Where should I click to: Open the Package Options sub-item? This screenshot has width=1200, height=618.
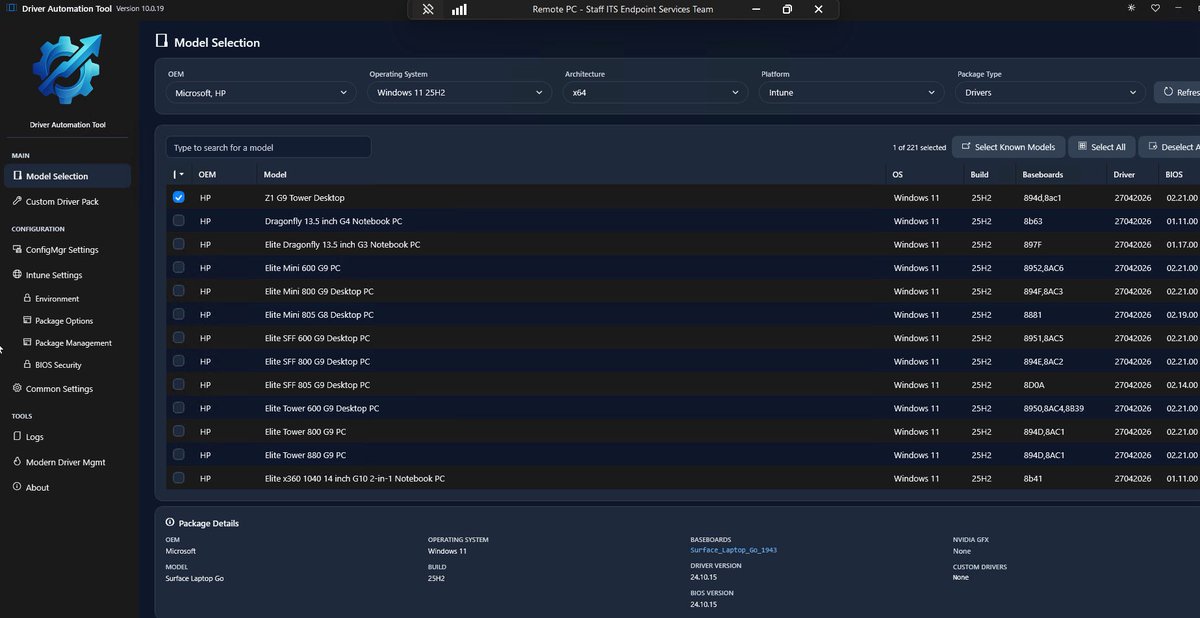66,321
